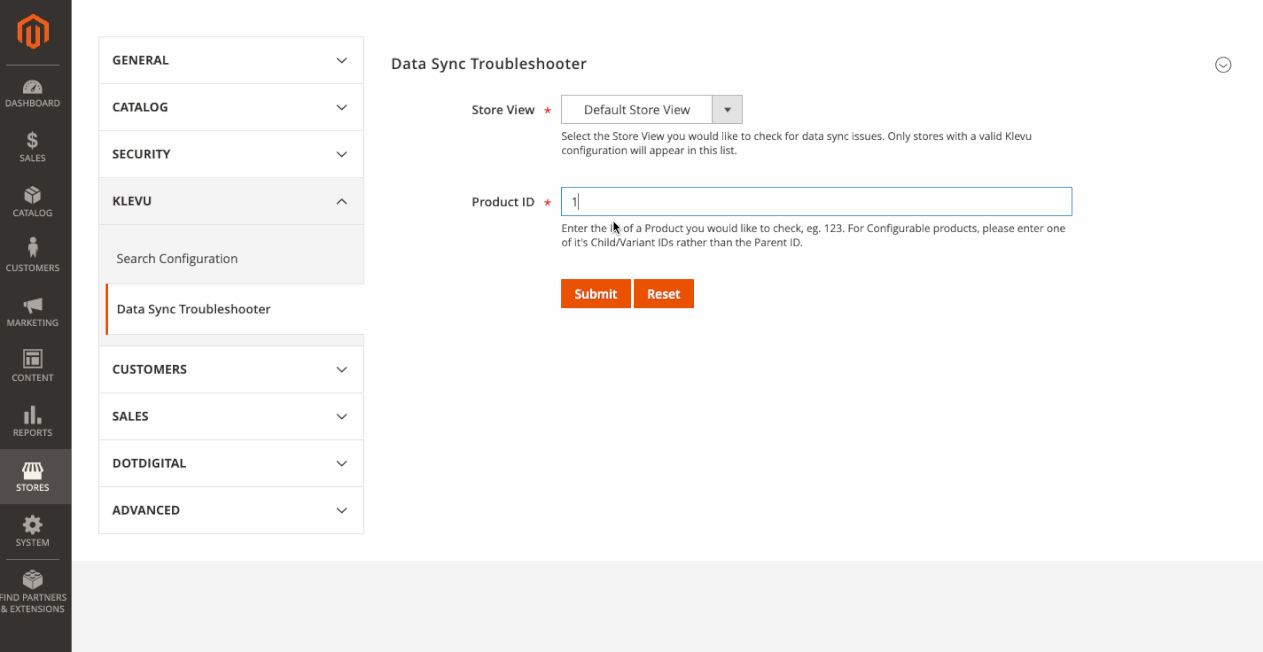Screen dimensions: 1263x652
Task: Open the Store View dropdown
Action: [651, 110]
